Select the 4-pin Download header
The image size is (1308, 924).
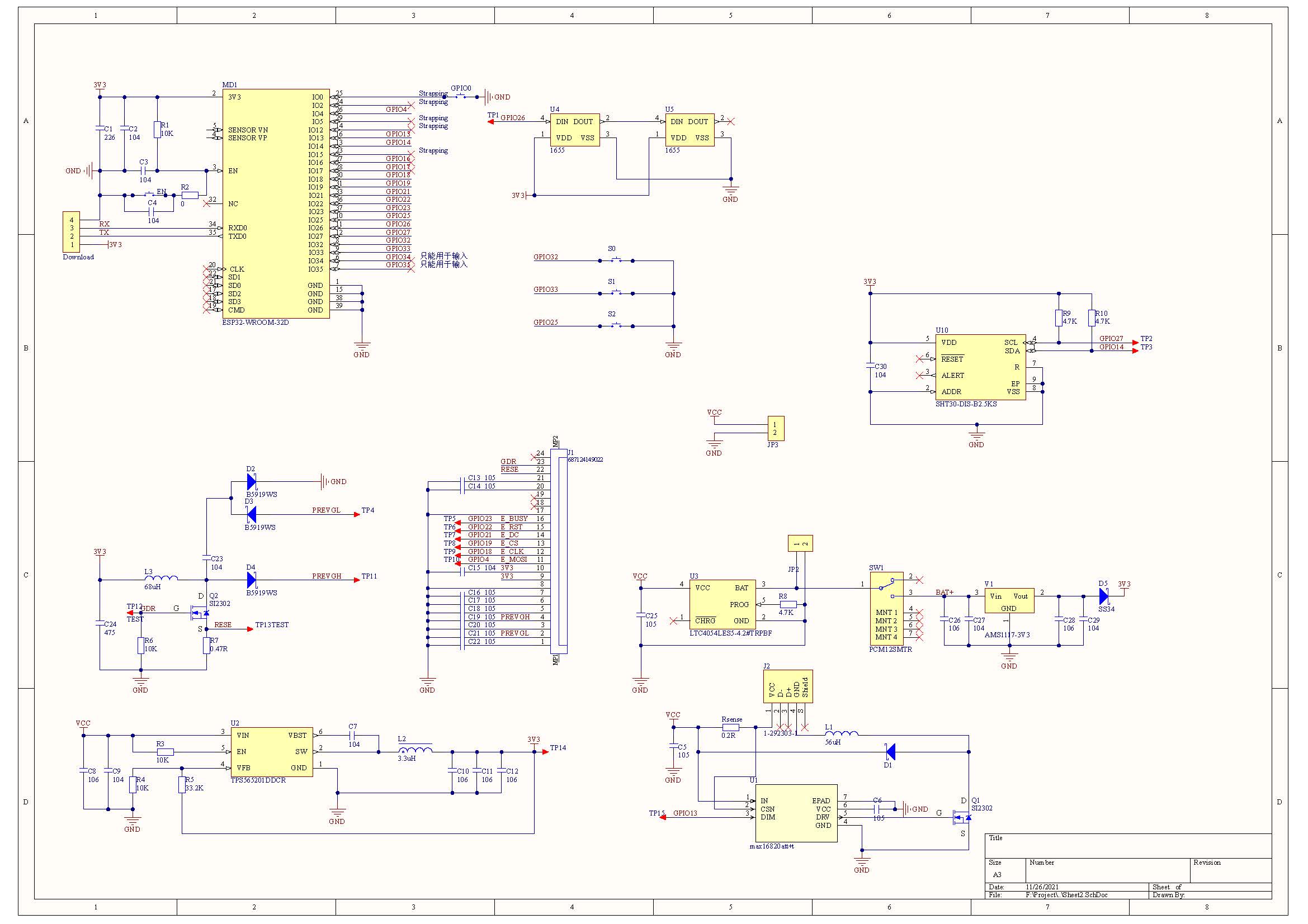point(71,233)
